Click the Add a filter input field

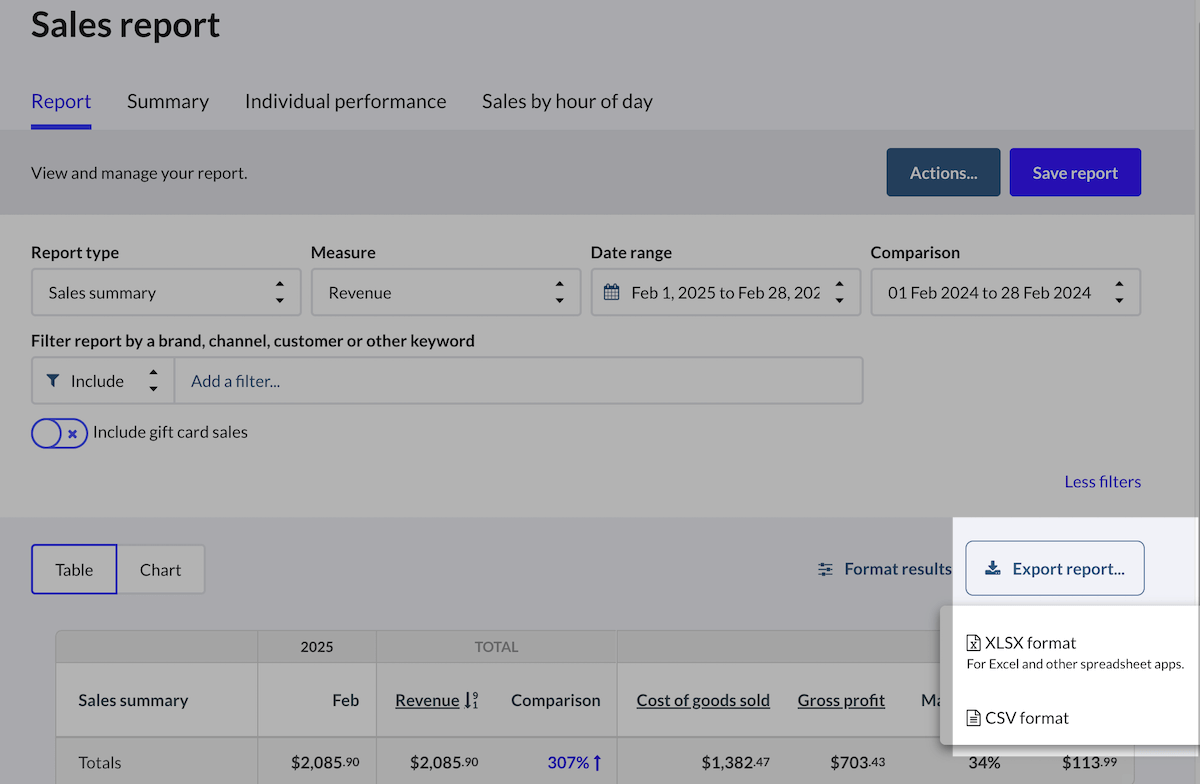click(x=519, y=381)
